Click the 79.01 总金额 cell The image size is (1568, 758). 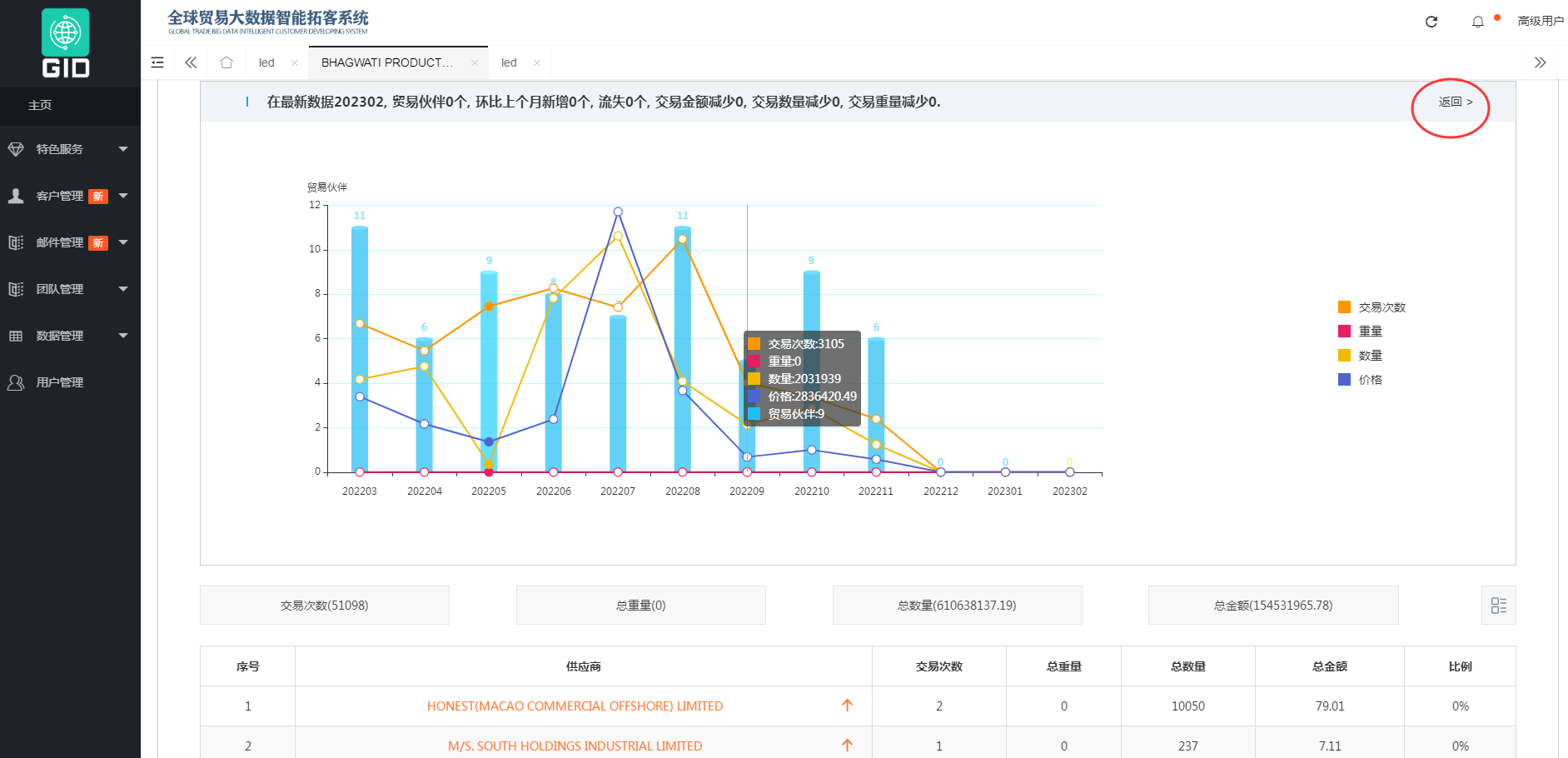point(1330,706)
